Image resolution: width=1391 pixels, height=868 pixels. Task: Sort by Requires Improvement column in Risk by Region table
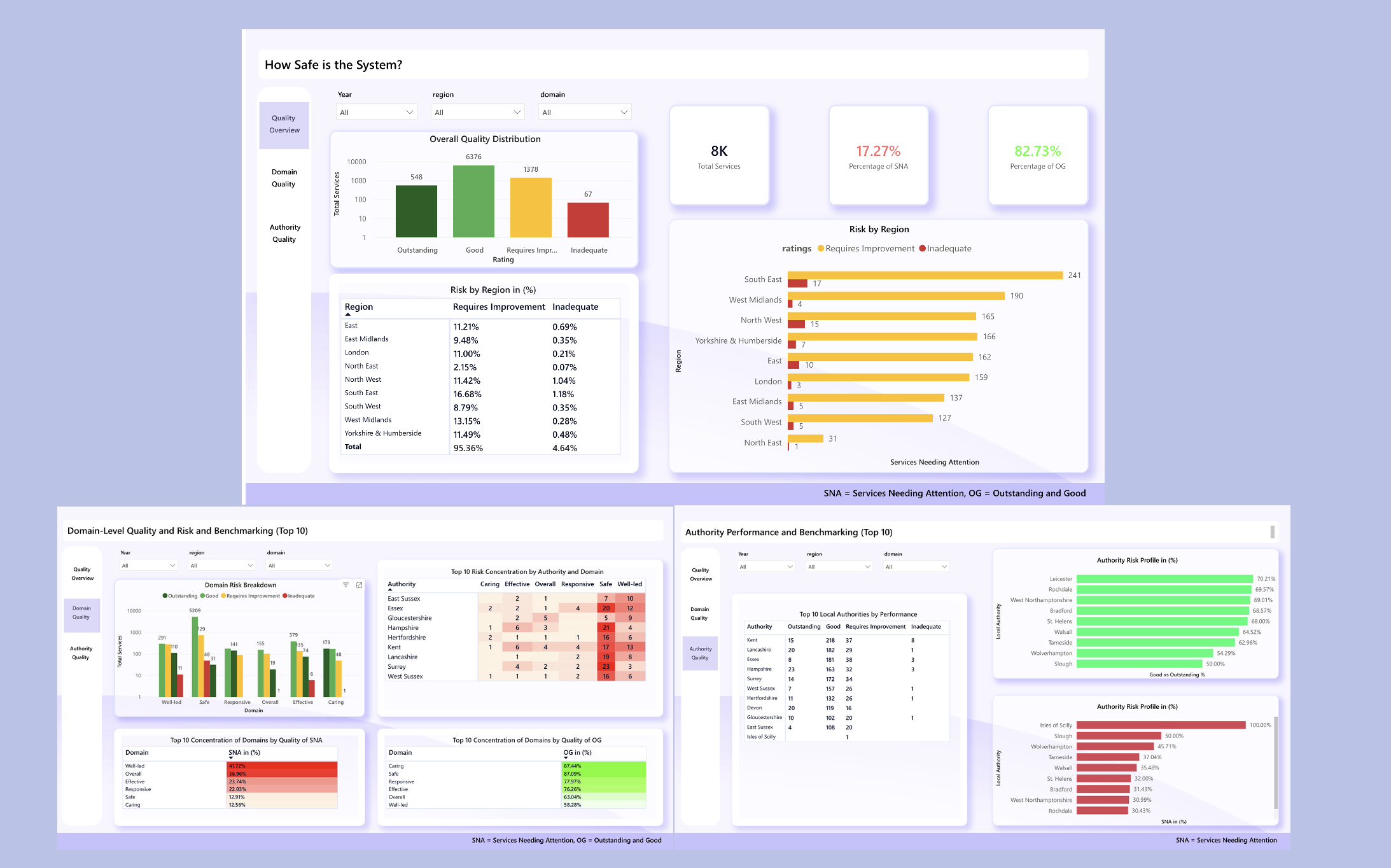499,307
